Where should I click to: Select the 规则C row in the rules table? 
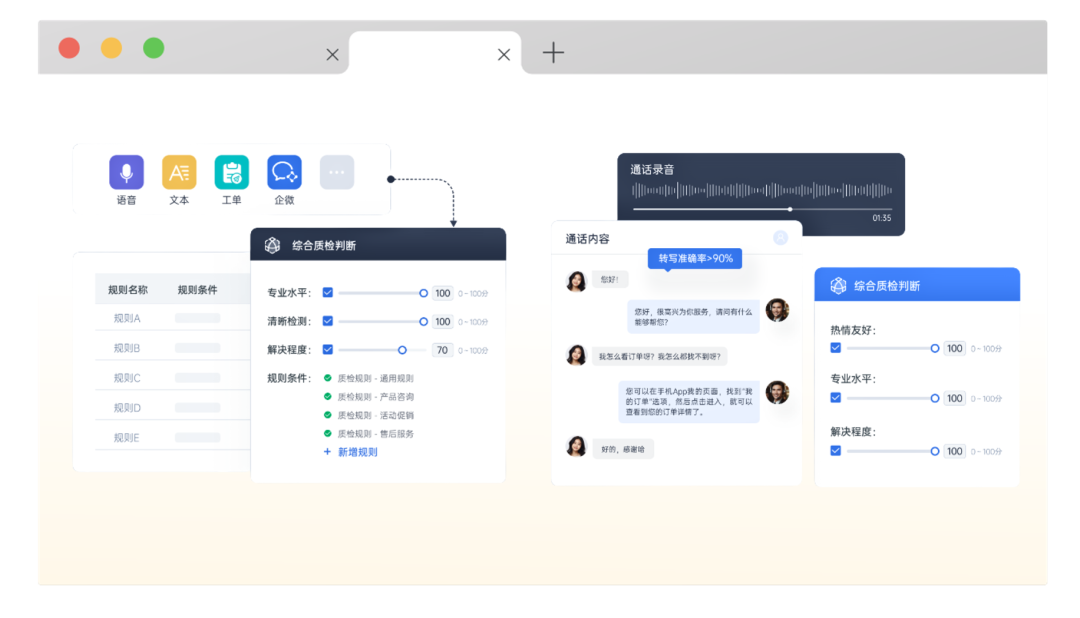click(172, 378)
